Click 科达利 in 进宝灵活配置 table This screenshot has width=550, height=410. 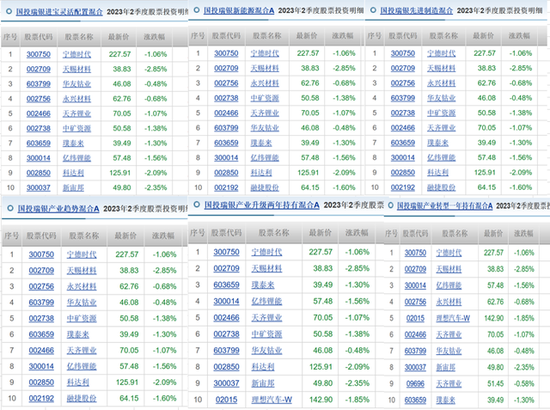(73, 173)
